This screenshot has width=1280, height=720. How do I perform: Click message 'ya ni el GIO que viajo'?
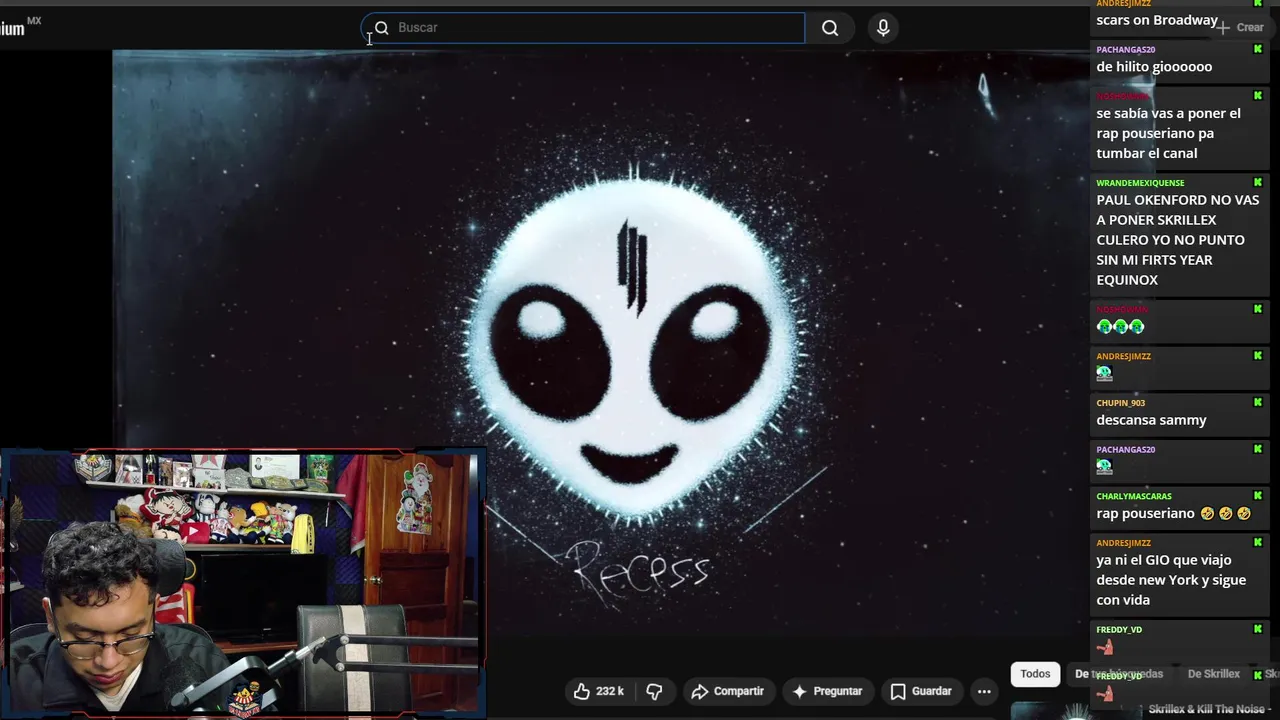click(1171, 580)
